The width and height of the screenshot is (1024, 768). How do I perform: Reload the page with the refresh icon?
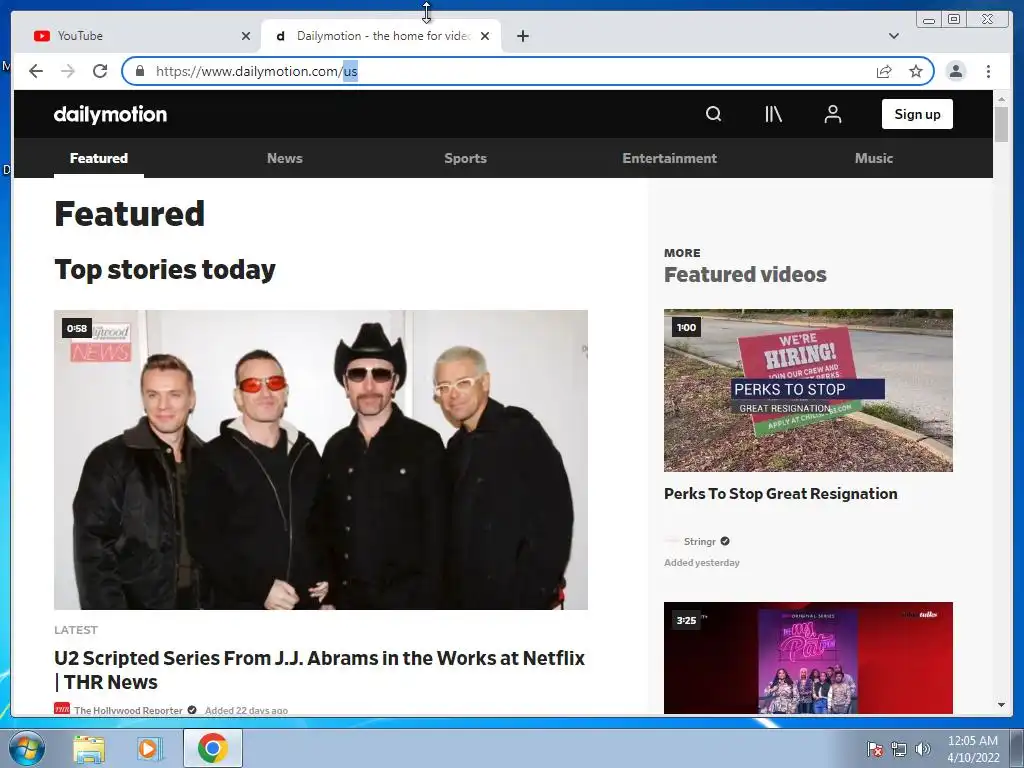[x=100, y=71]
